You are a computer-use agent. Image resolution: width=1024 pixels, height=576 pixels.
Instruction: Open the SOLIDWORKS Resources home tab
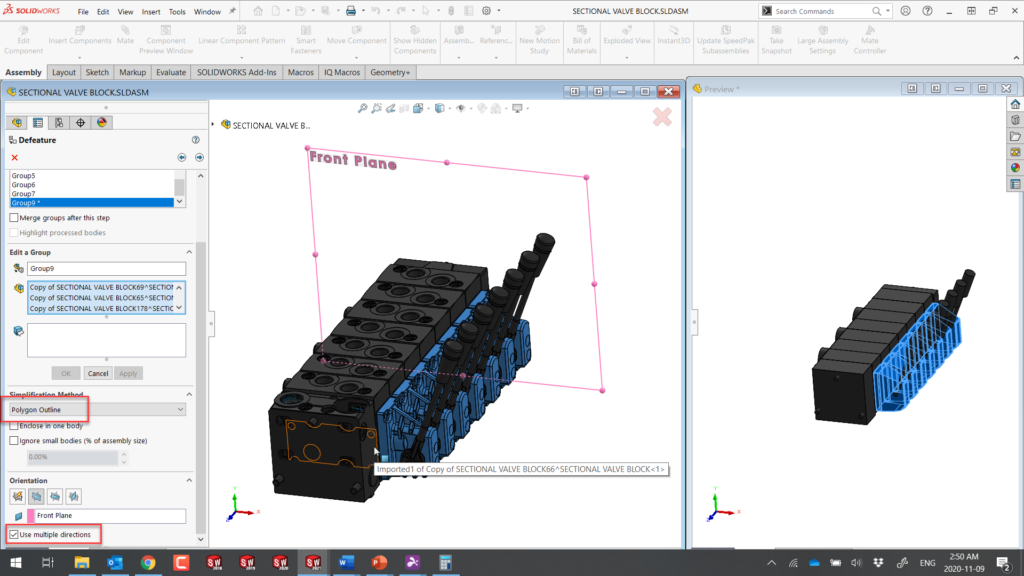pos(1015,104)
